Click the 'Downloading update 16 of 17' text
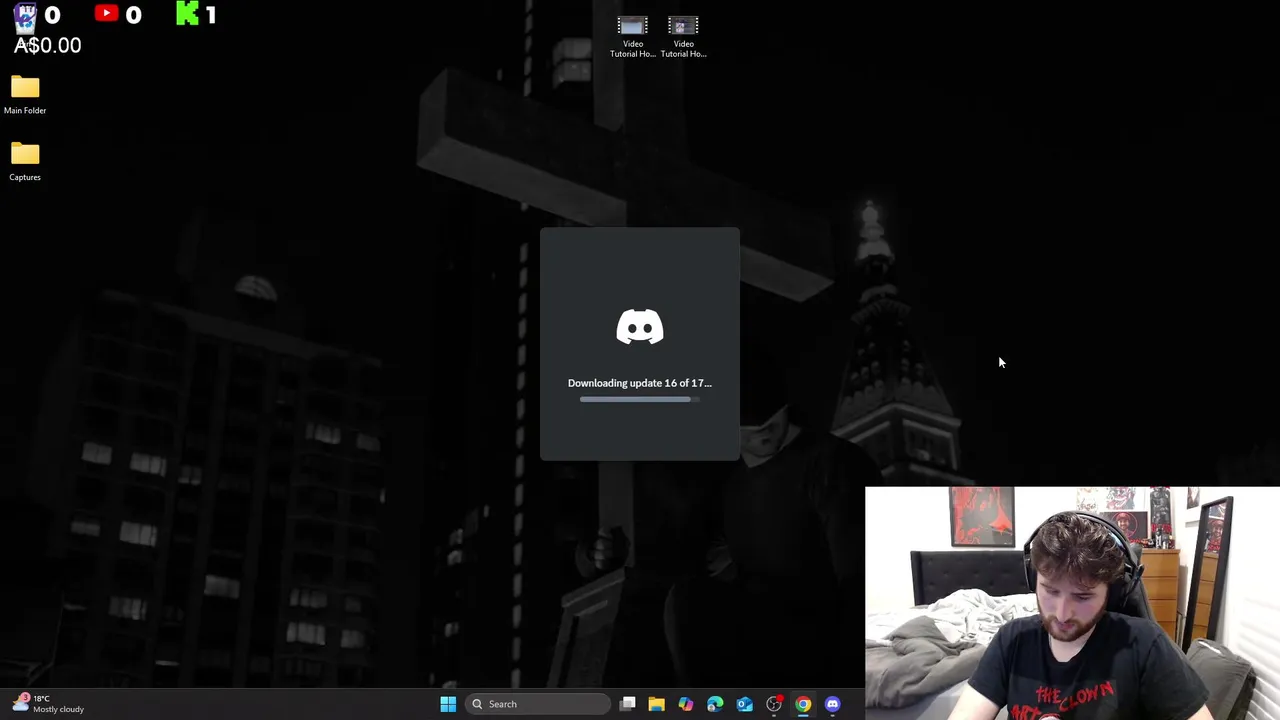The width and height of the screenshot is (1280, 720). [640, 383]
